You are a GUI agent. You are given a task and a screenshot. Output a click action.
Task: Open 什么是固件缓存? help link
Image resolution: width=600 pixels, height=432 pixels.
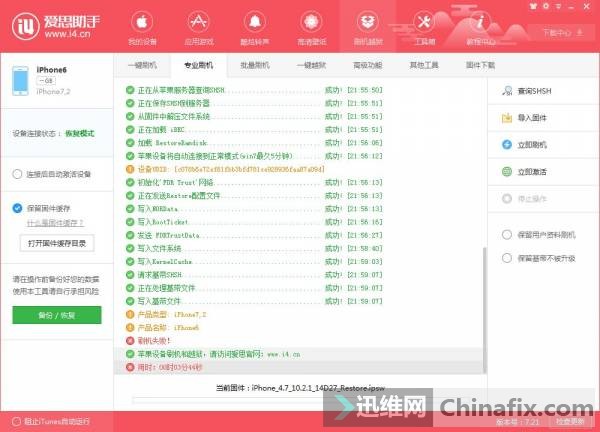(55, 223)
